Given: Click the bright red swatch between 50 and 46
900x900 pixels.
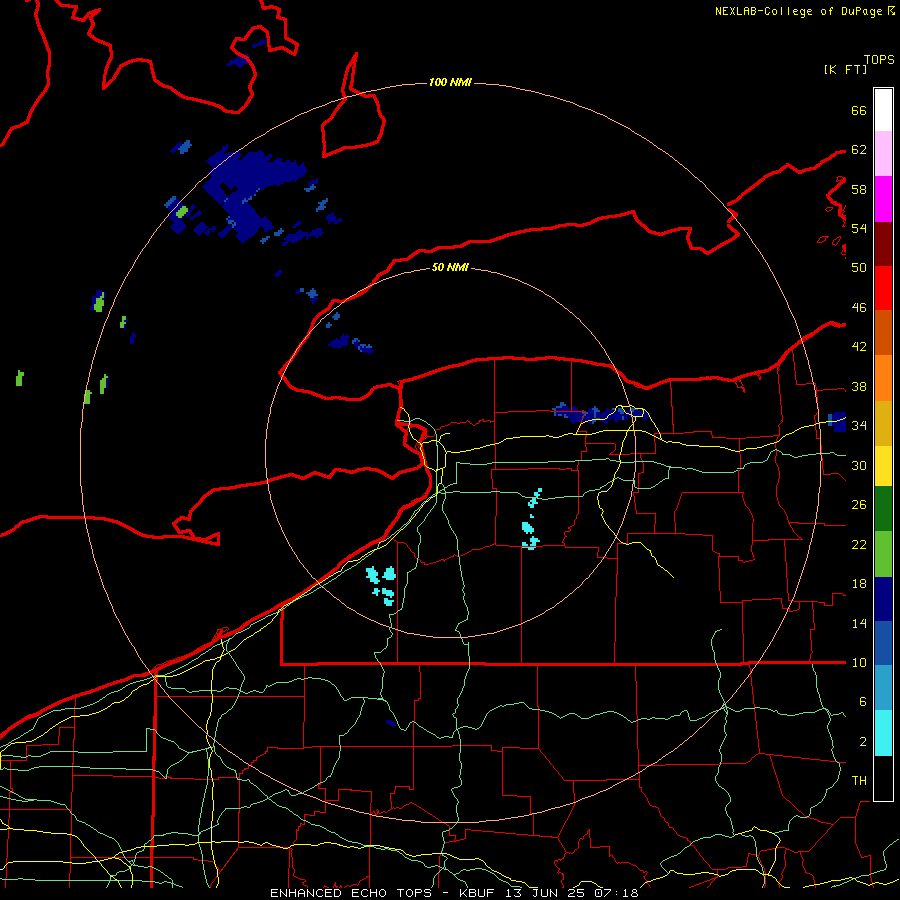Looking at the screenshot, I should [883, 288].
